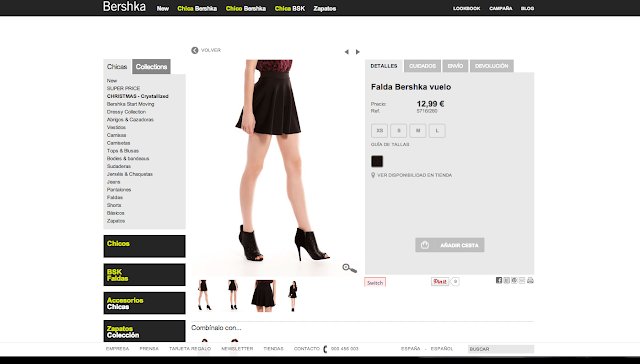Switch to the Cuidados tab

[x=422, y=66]
